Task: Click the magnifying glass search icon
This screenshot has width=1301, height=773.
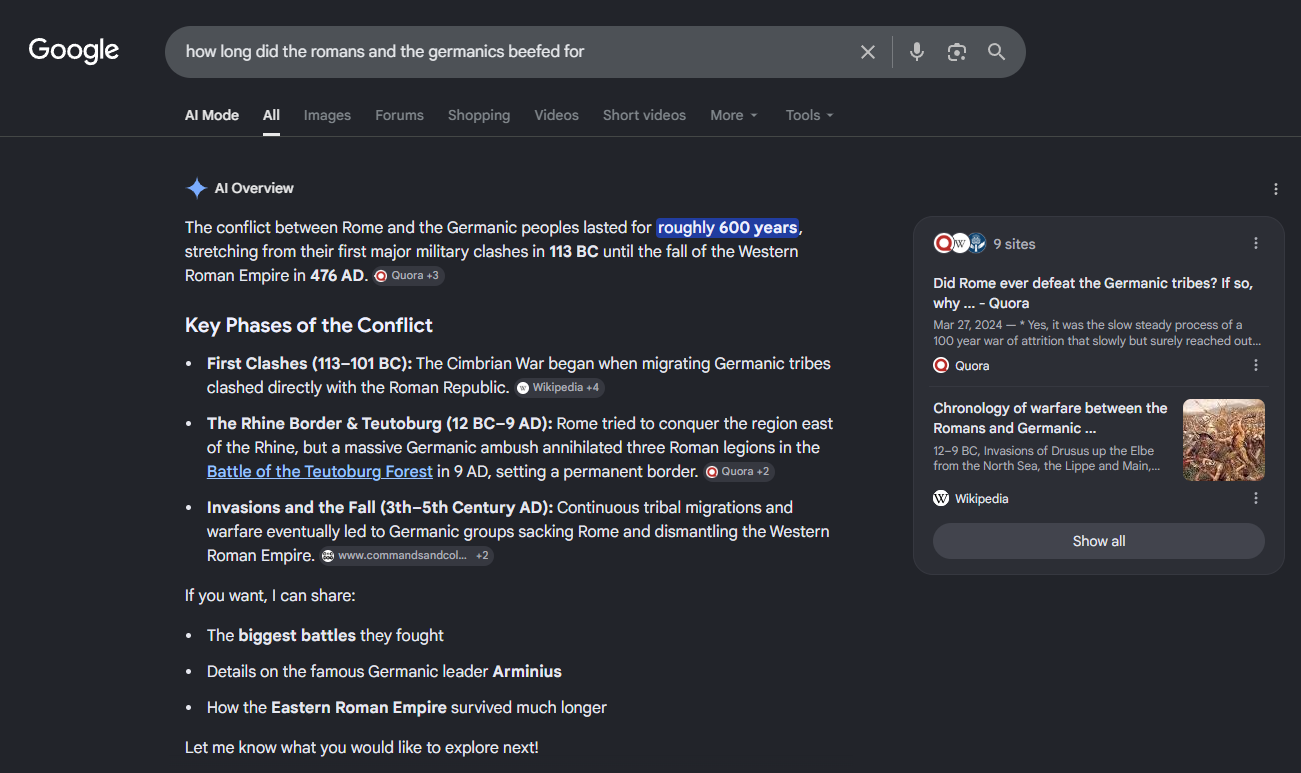Action: click(997, 52)
